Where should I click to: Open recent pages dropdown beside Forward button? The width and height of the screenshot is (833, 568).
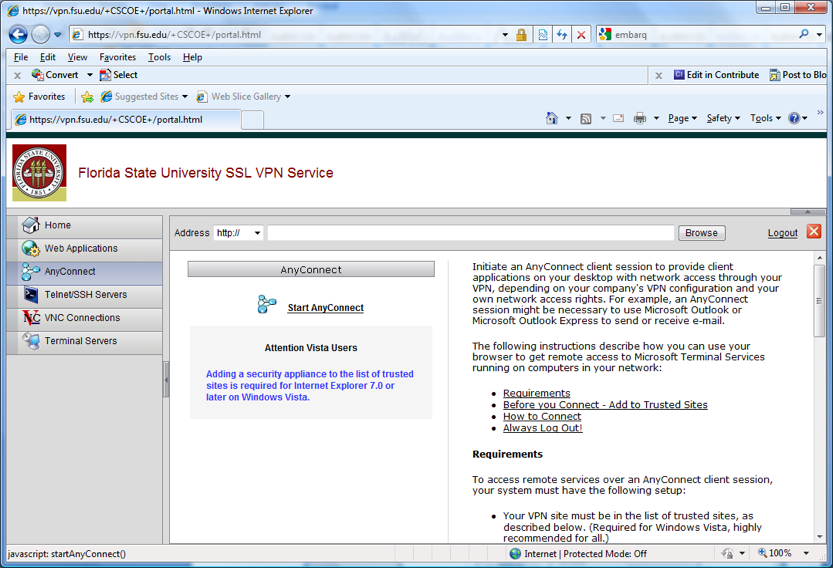pos(57,35)
